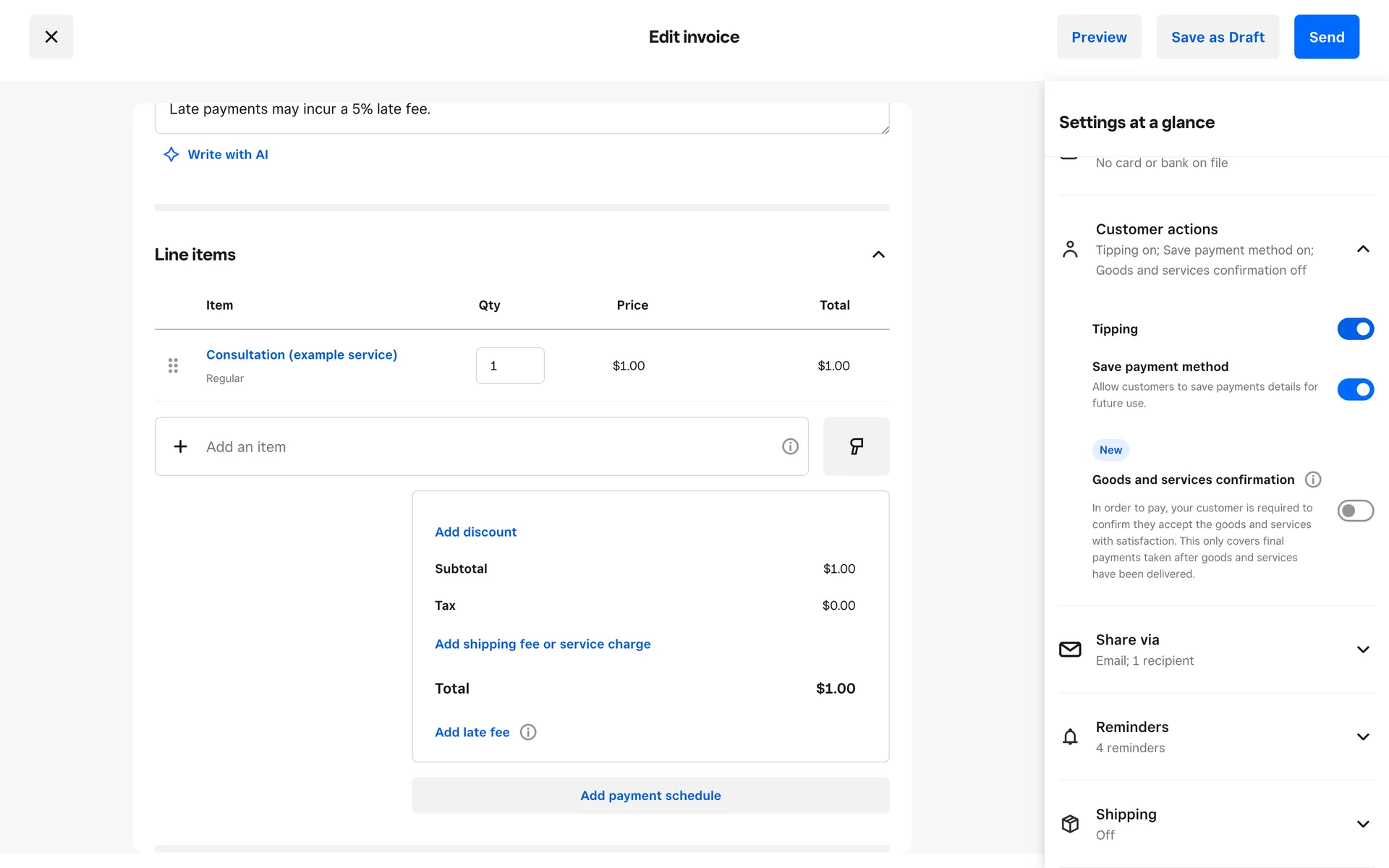The image size is (1389, 868).
Task: Click info icon next to Add late fee
Action: point(528,732)
